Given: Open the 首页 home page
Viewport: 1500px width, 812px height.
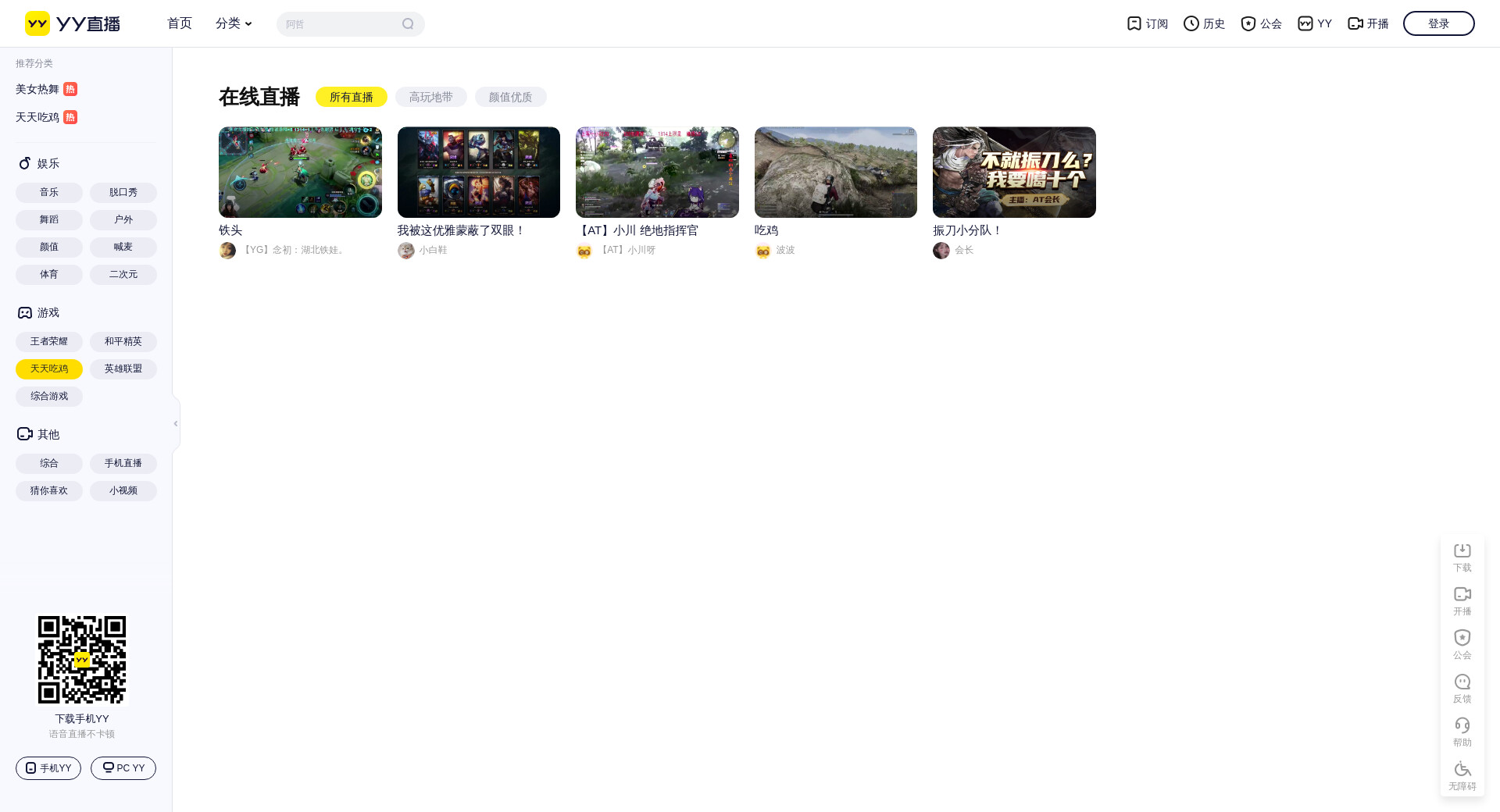Looking at the screenshot, I should [x=180, y=23].
